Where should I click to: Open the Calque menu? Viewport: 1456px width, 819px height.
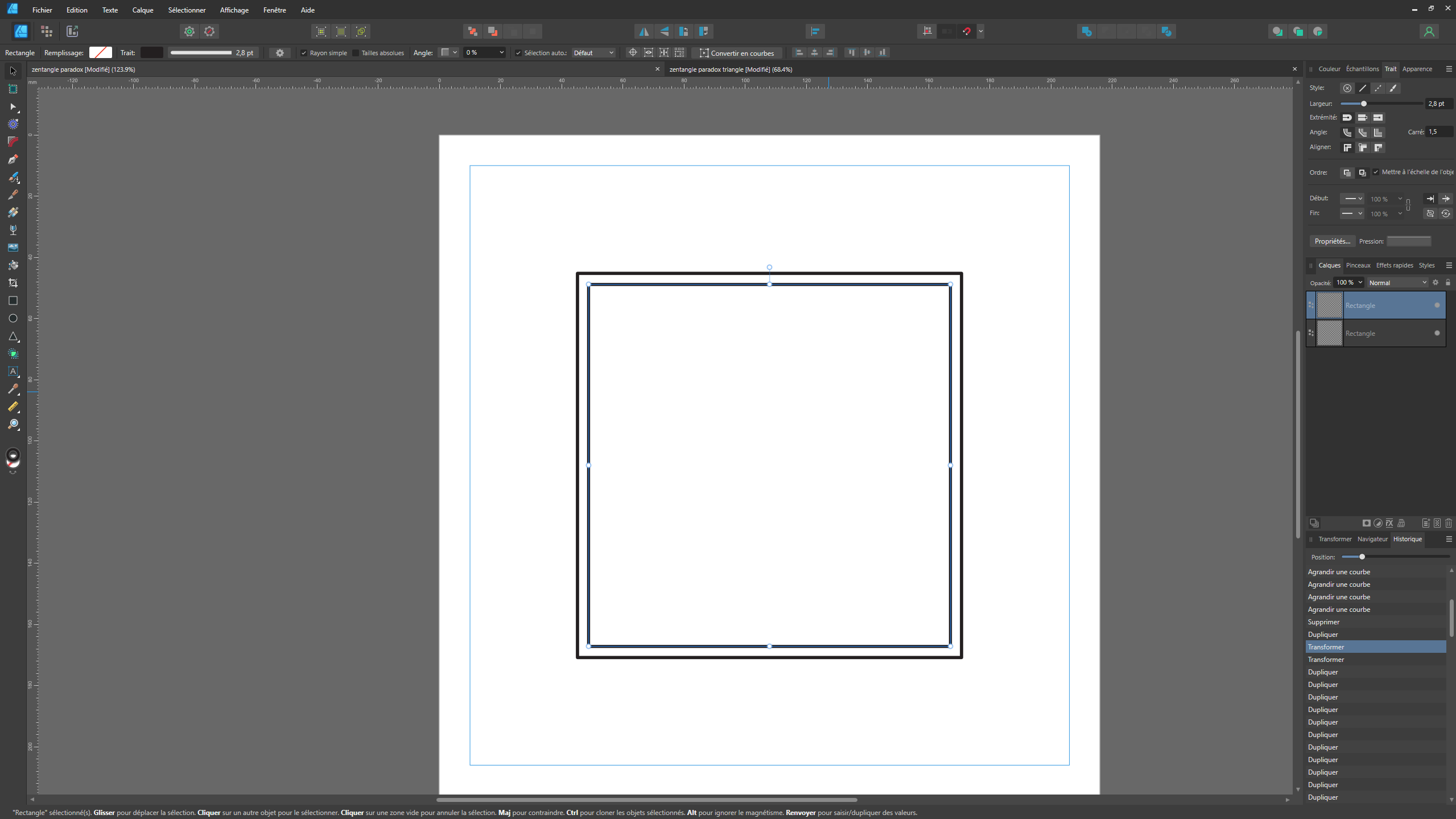(142, 10)
